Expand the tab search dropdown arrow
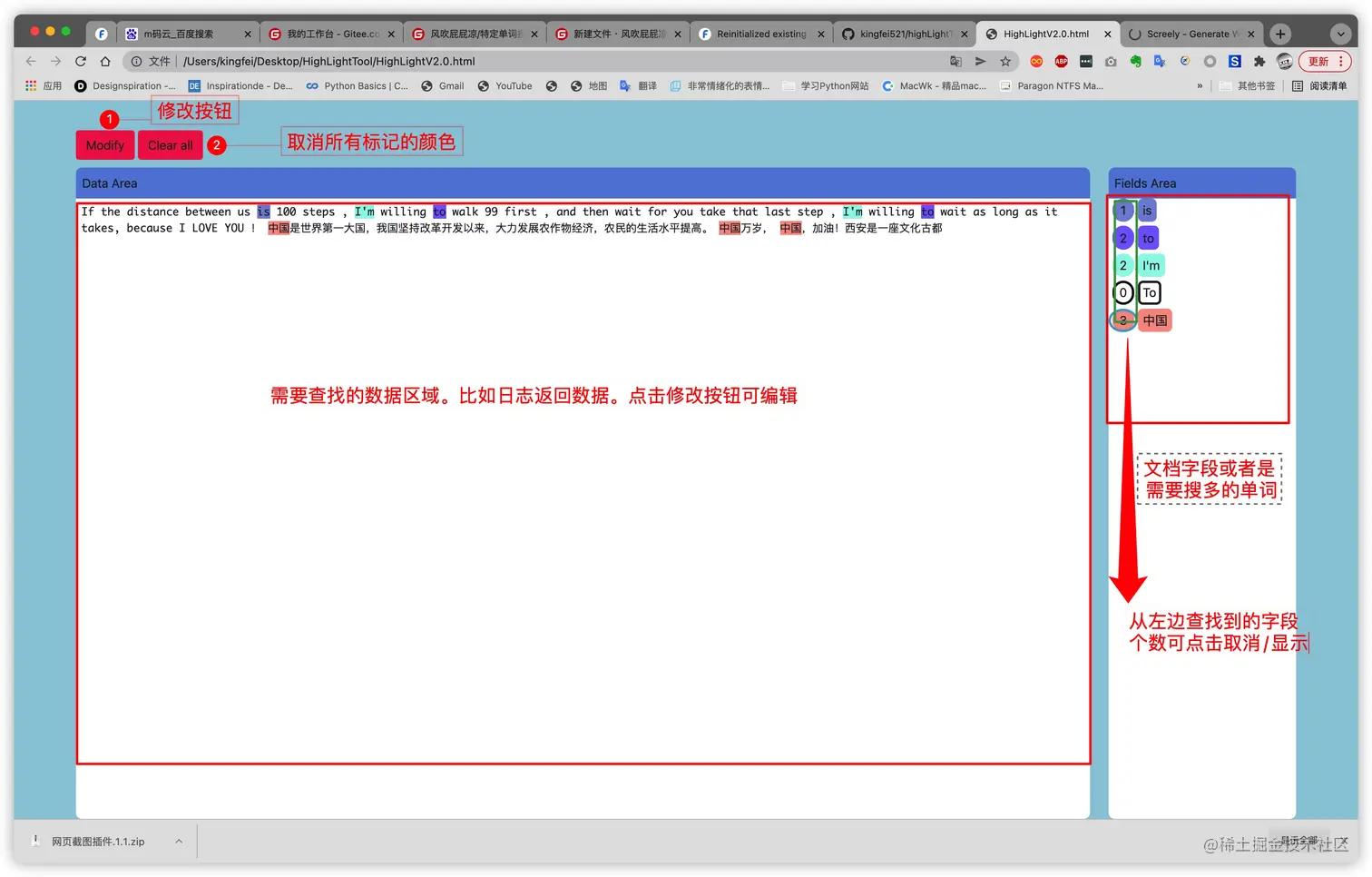 [1340, 34]
